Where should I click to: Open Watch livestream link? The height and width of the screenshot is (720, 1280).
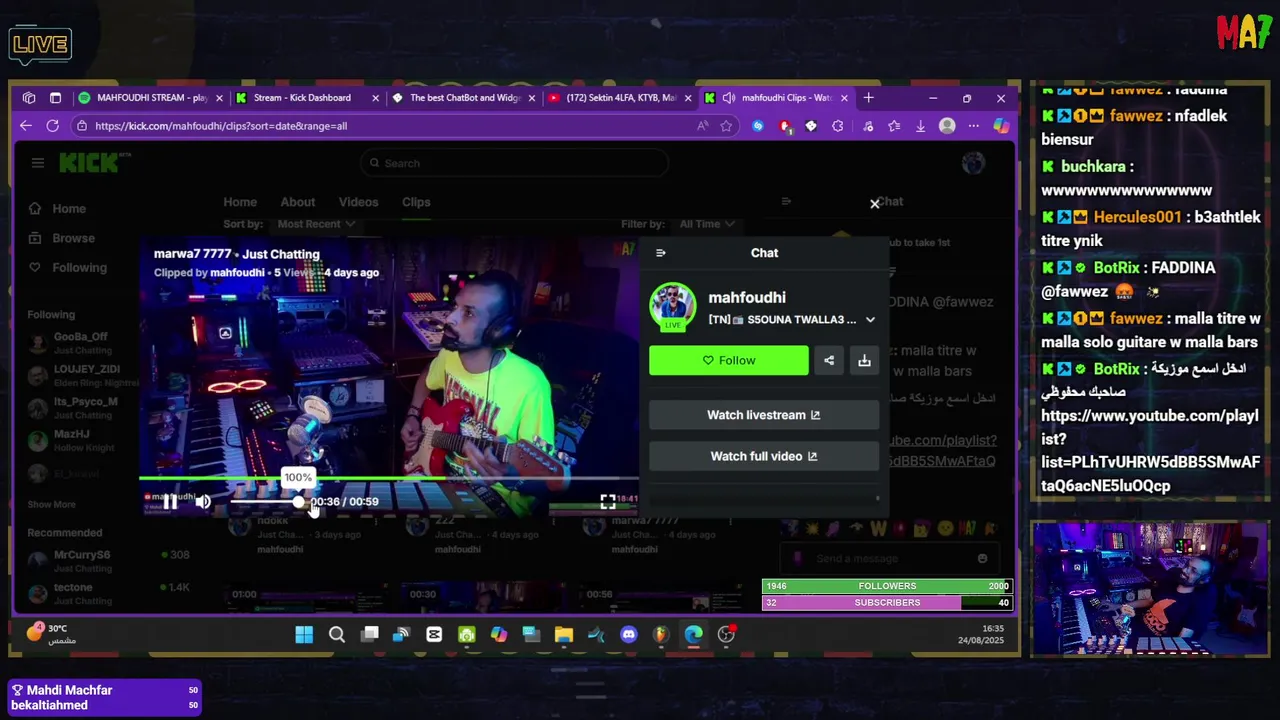(764, 415)
